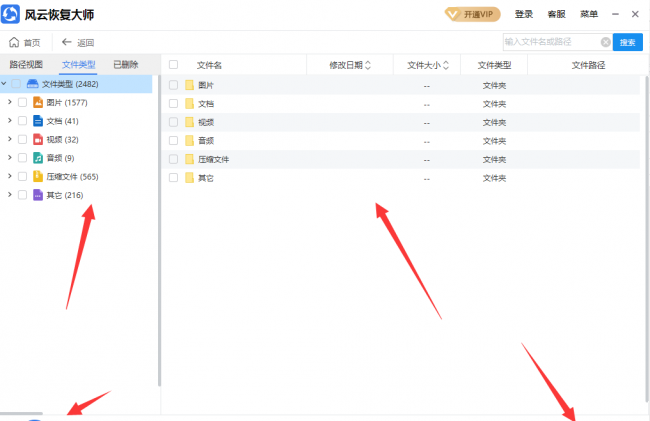
Task: Click the tree panel vertical scrollbar
Action: click(x=159, y=230)
